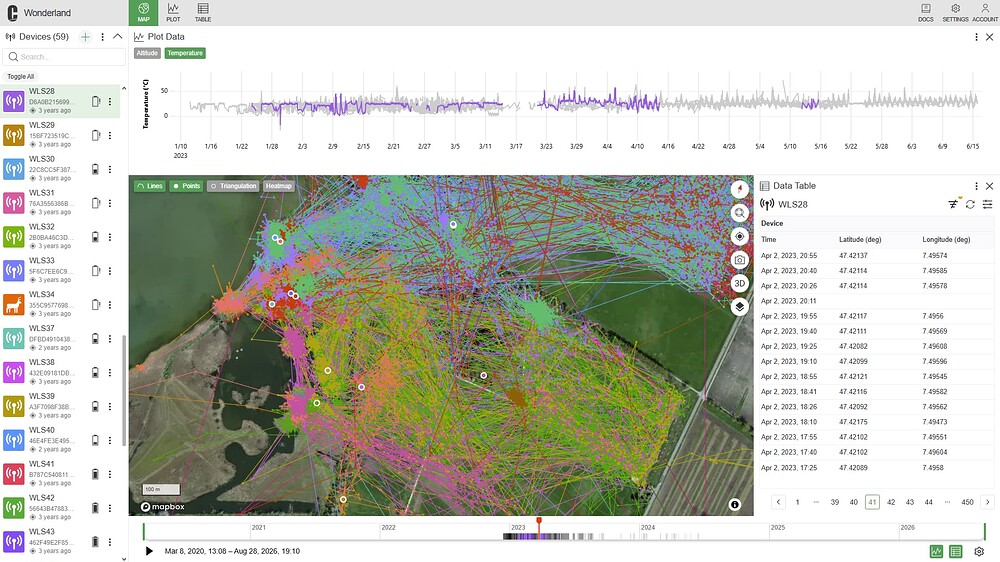
Task: Click the battery icon of WLS38
Action: pyautogui.click(x=96, y=372)
